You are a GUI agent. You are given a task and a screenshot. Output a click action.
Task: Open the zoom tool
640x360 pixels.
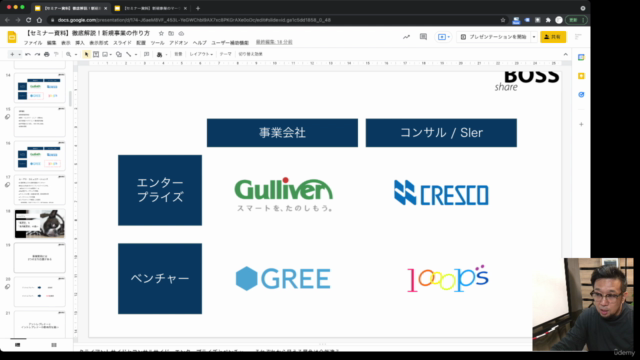(69, 54)
